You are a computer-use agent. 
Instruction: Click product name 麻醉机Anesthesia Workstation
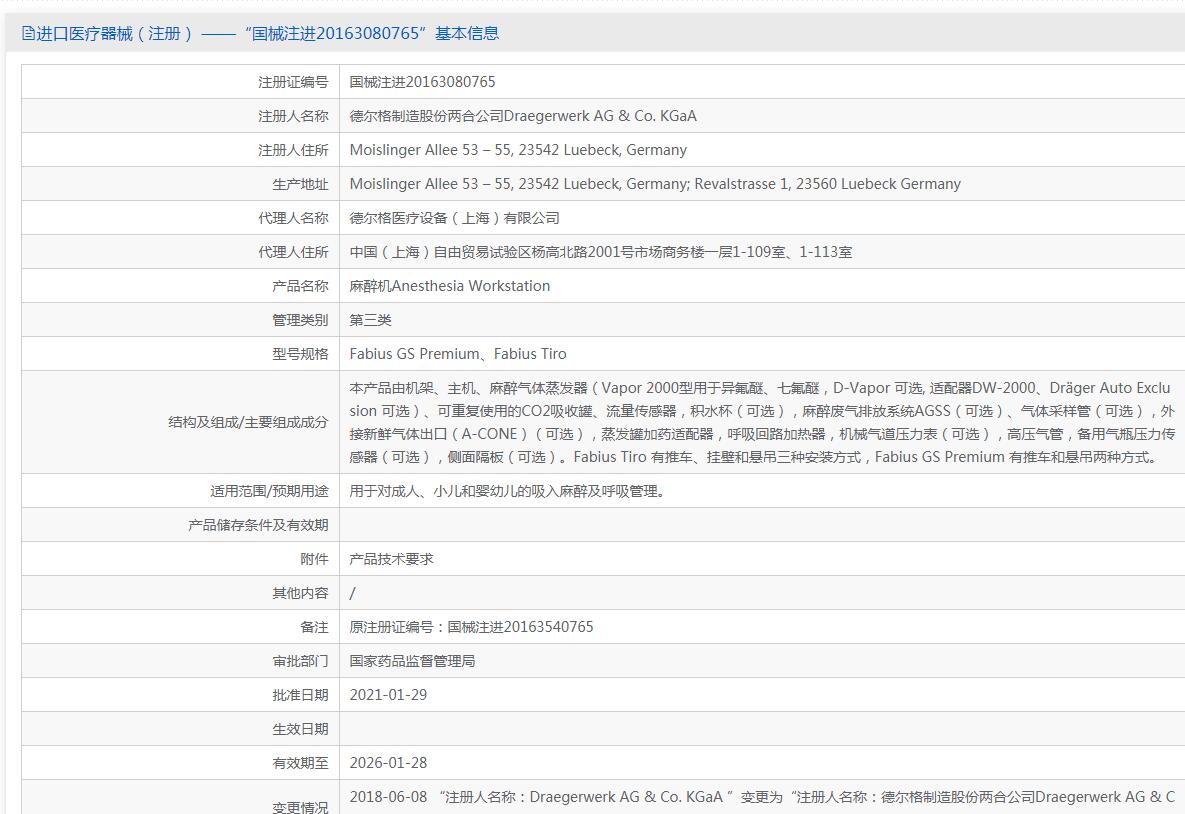click(x=449, y=286)
